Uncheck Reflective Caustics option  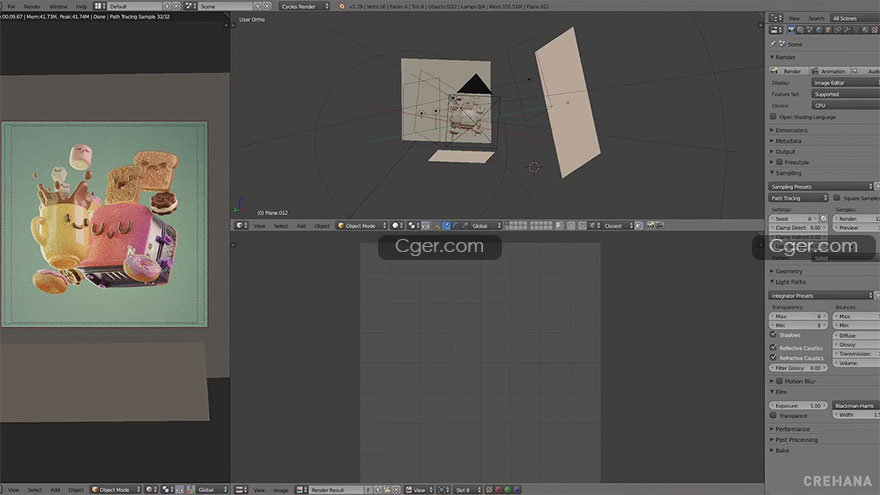click(x=773, y=347)
